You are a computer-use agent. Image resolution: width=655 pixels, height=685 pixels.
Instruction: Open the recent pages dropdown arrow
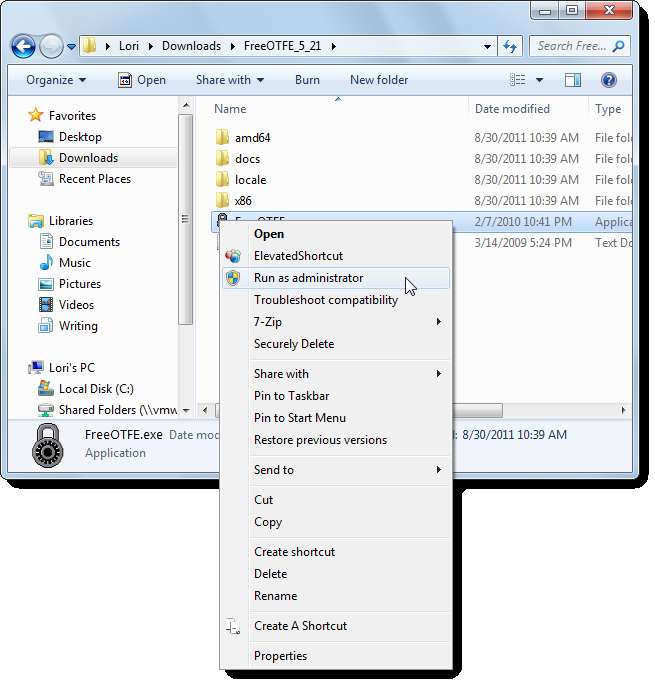[71, 46]
